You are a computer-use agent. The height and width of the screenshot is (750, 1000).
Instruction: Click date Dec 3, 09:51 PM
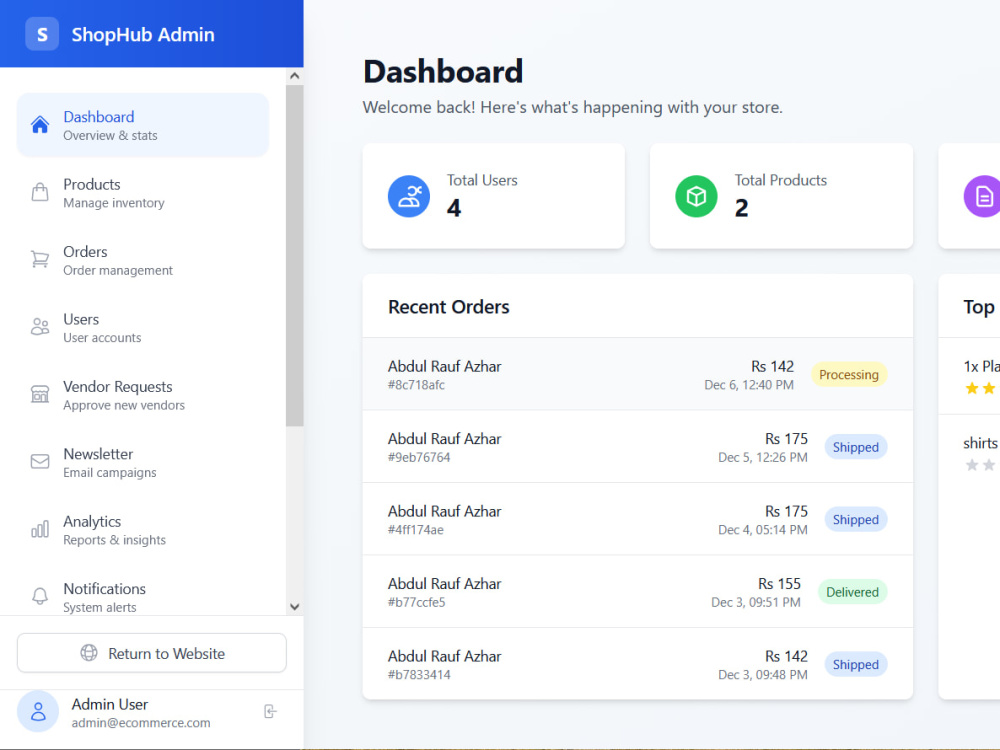(x=756, y=602)
